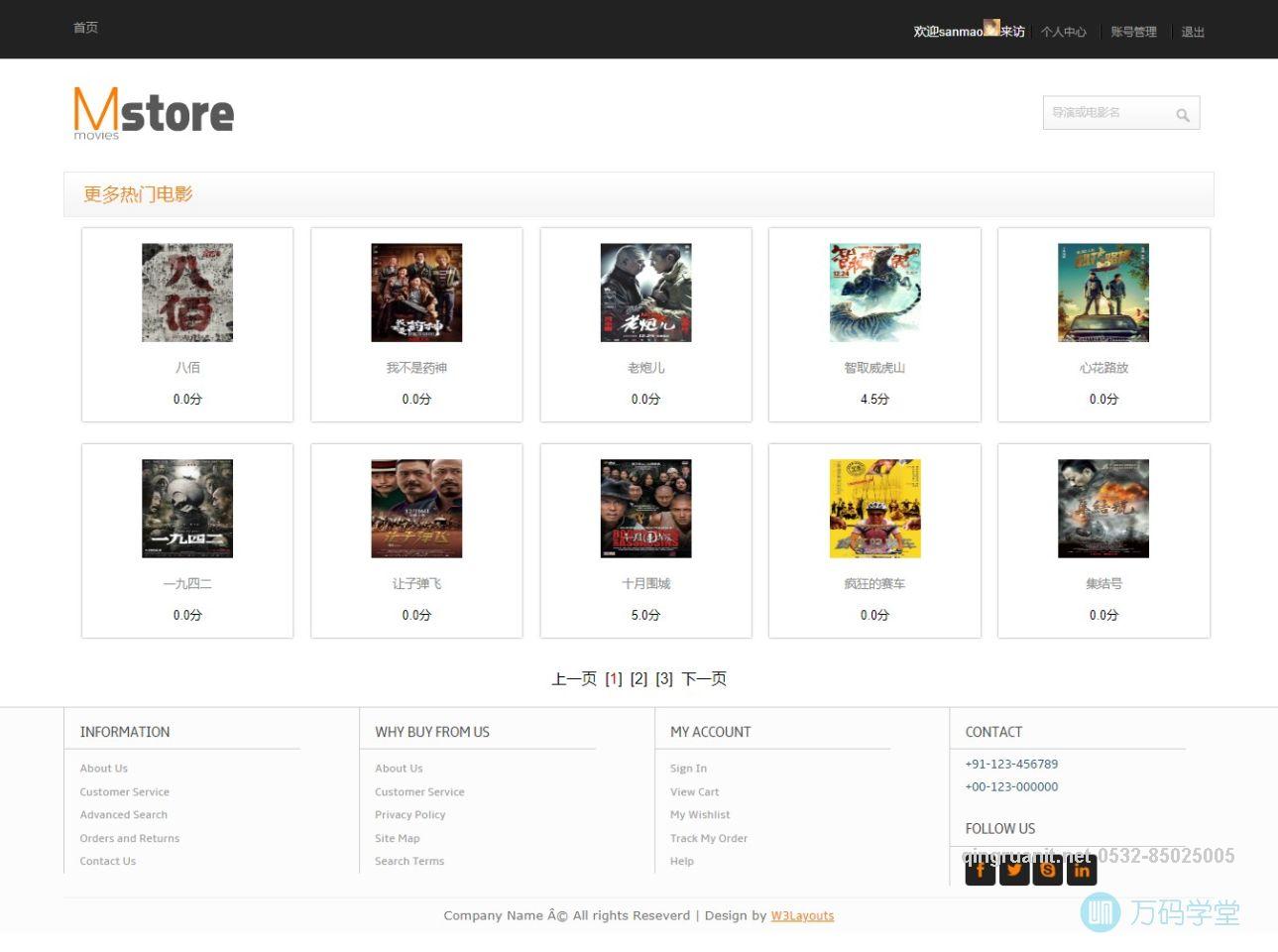The width and height of the screenshot is (1278, 952).
Task: Open the 我不是药神 movie poster
Action: pyautogui.click(x=416, y=293)
